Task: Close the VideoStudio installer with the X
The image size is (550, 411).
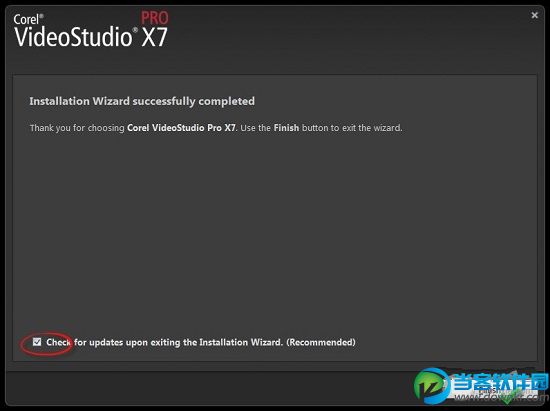Action: click(534, 15)
